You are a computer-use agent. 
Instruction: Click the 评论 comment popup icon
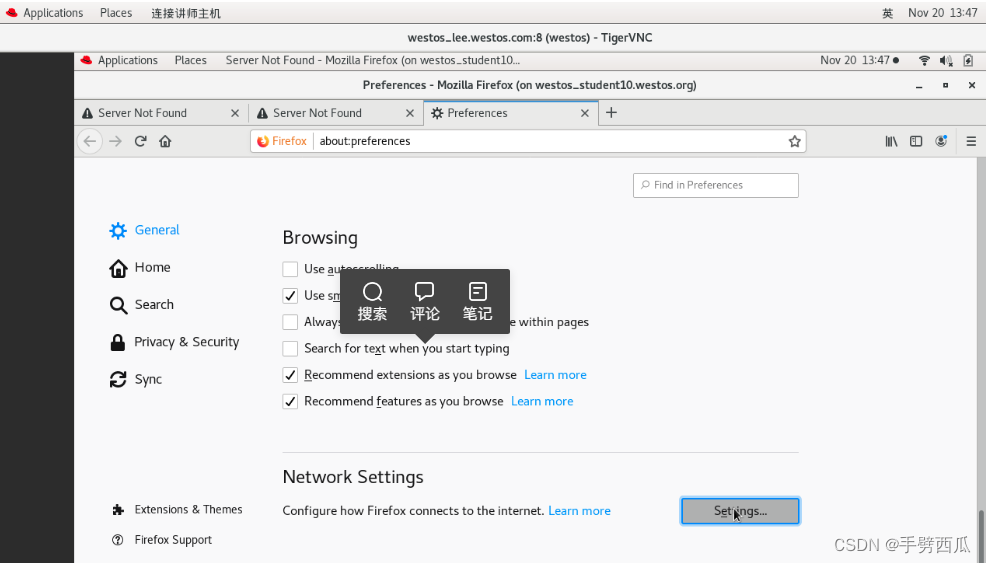point(424,301)
